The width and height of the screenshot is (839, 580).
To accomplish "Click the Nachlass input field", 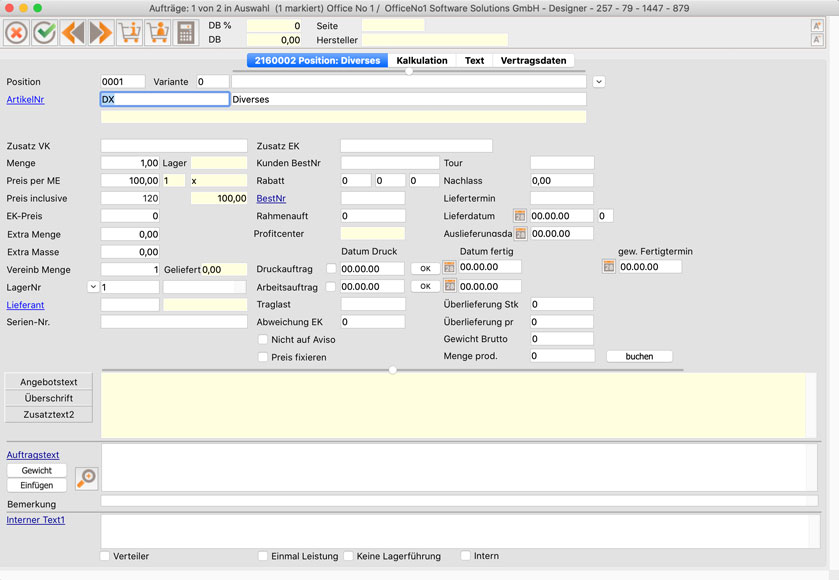I will coord(562,181).
